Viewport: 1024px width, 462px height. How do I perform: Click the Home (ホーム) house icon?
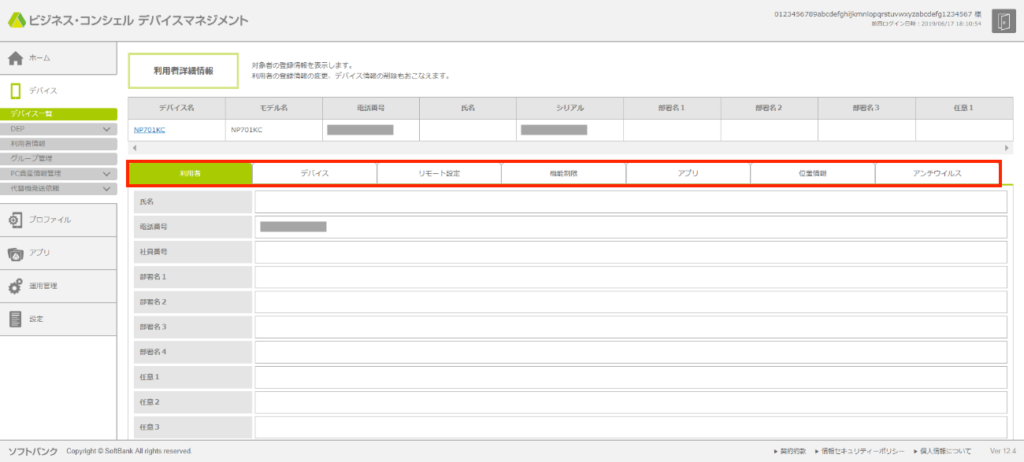(16, 58)
